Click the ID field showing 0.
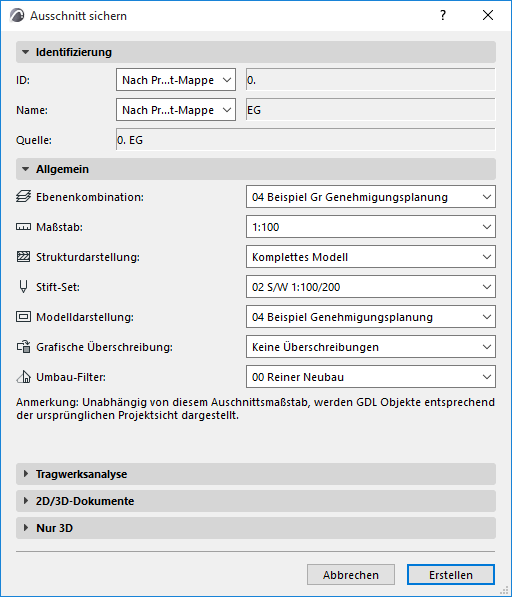The image size is (512, 597). tap(371, 80)
